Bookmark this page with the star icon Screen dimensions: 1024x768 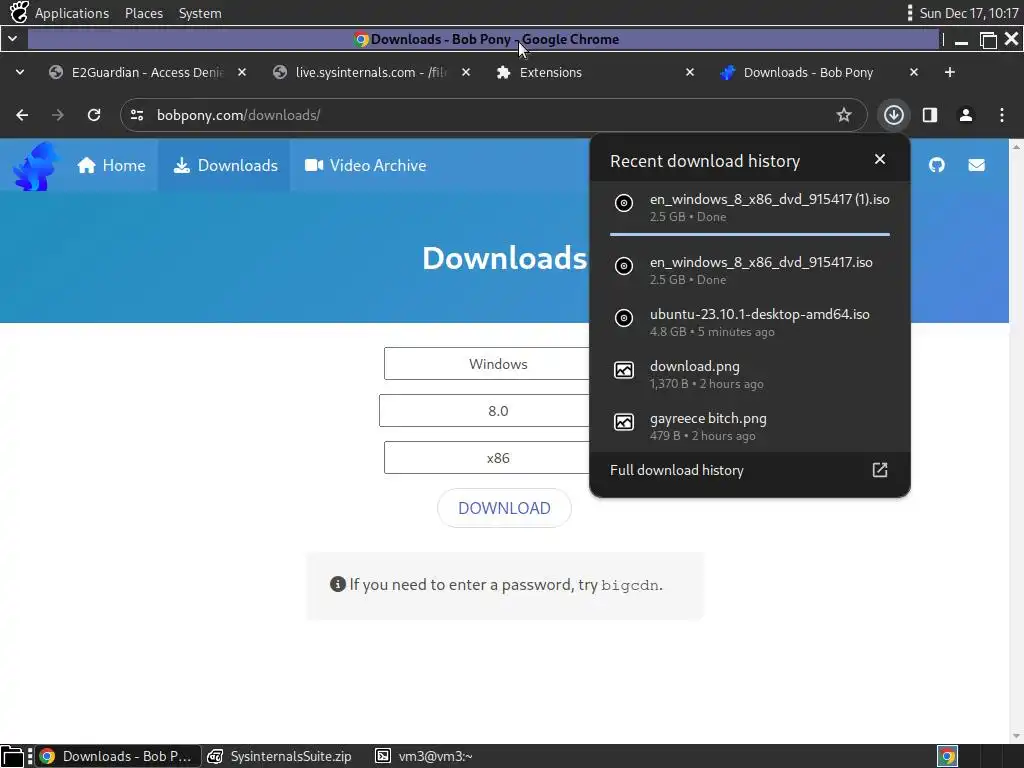[x=844, y=115]
